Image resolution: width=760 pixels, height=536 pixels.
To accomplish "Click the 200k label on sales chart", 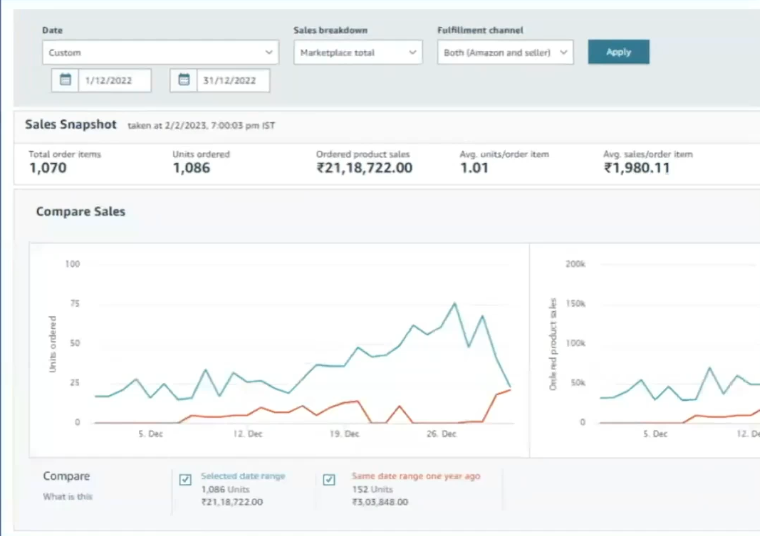I will (575, 264).
